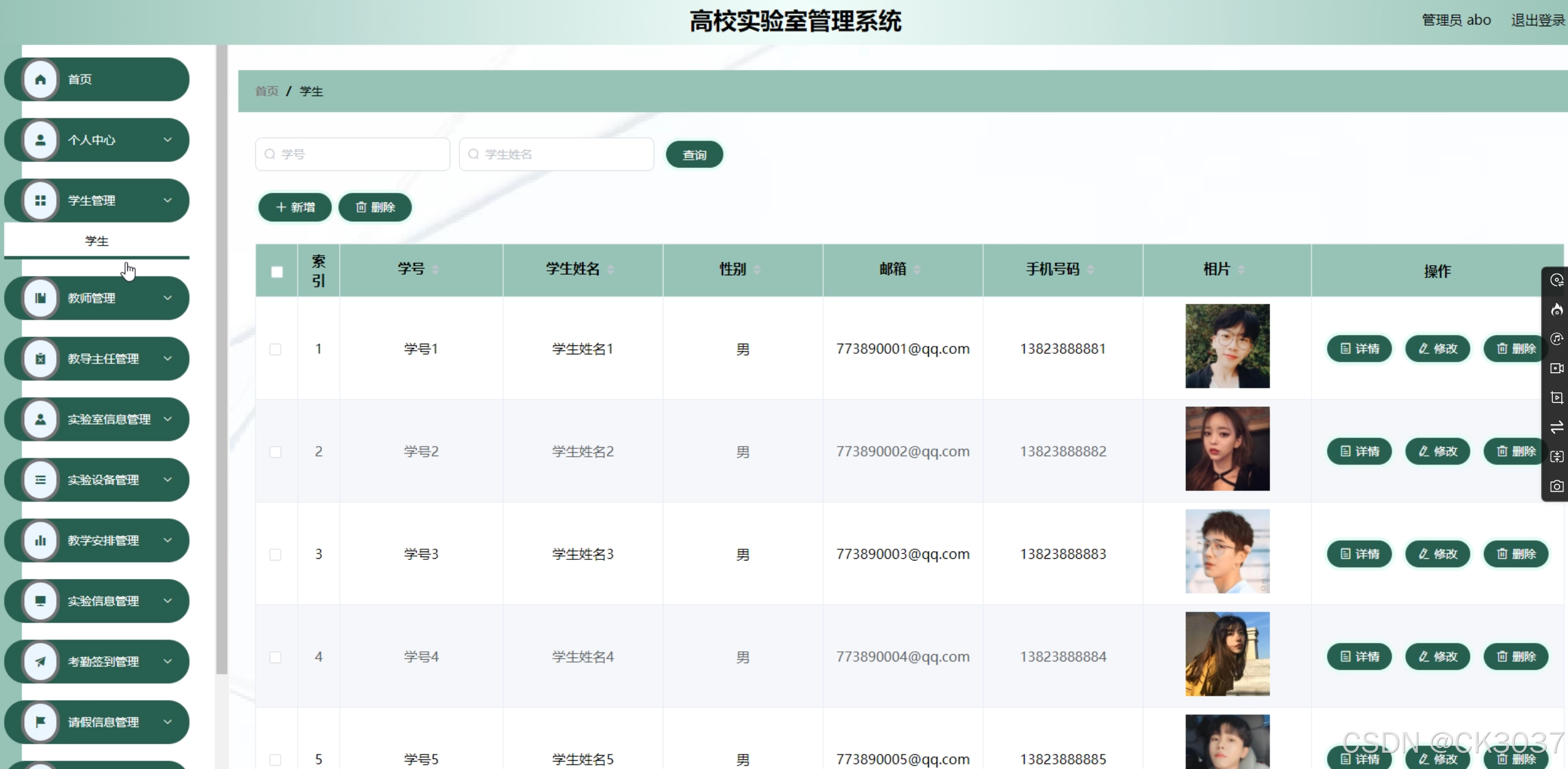Viewport: 1568px width, 769px height.
Task: Click the 学生姓名 search input field
Action: [x=556, y=155]
